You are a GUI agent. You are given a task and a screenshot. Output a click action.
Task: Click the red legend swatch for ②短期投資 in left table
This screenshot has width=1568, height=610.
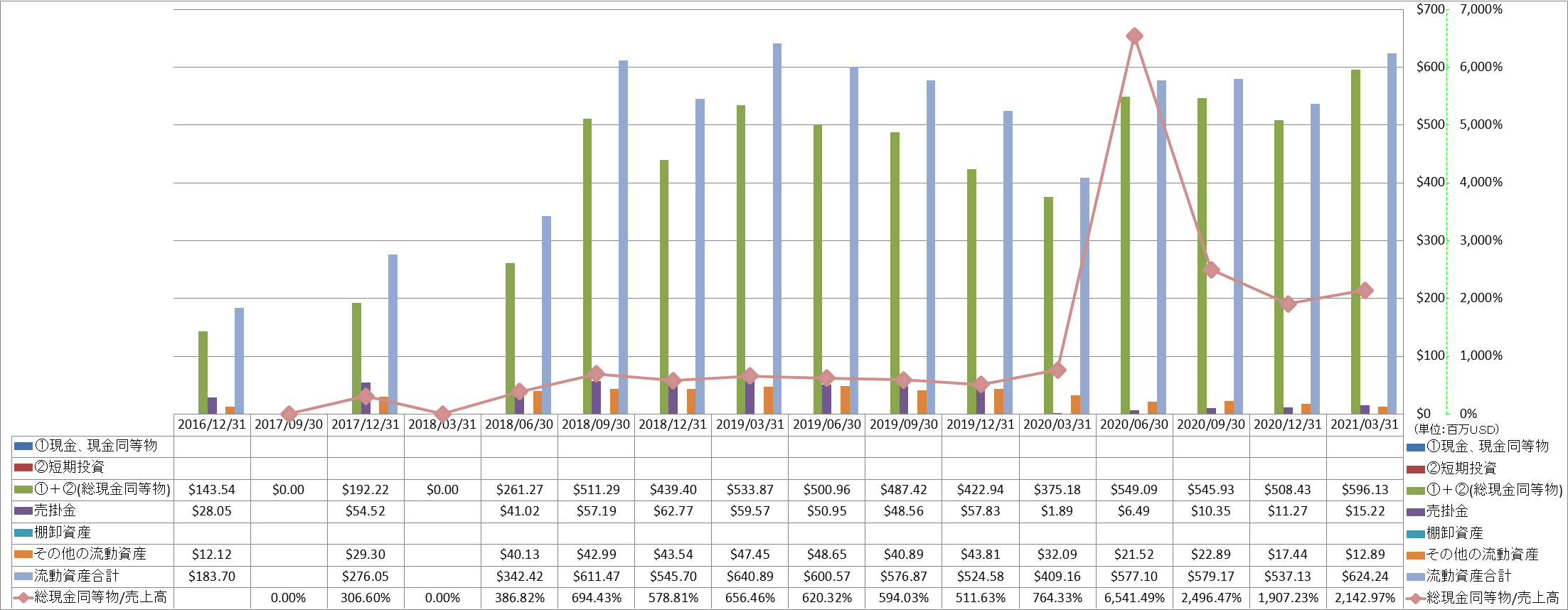coord(23,468)
